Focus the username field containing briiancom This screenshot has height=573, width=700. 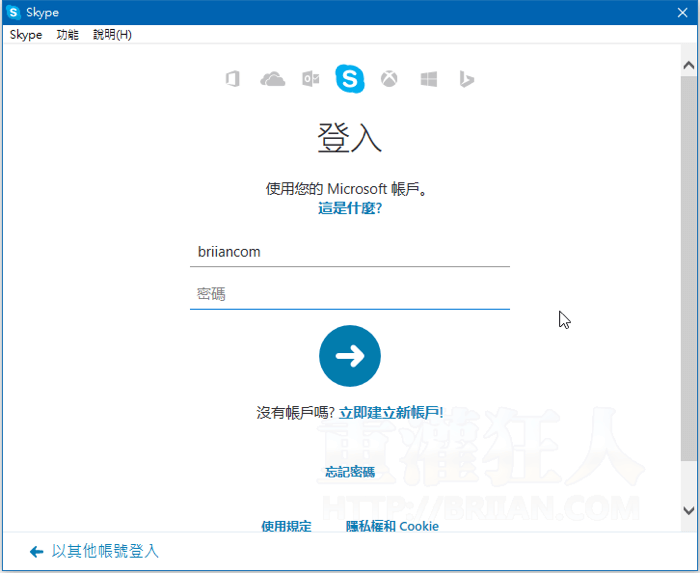(x=350, y=252)
